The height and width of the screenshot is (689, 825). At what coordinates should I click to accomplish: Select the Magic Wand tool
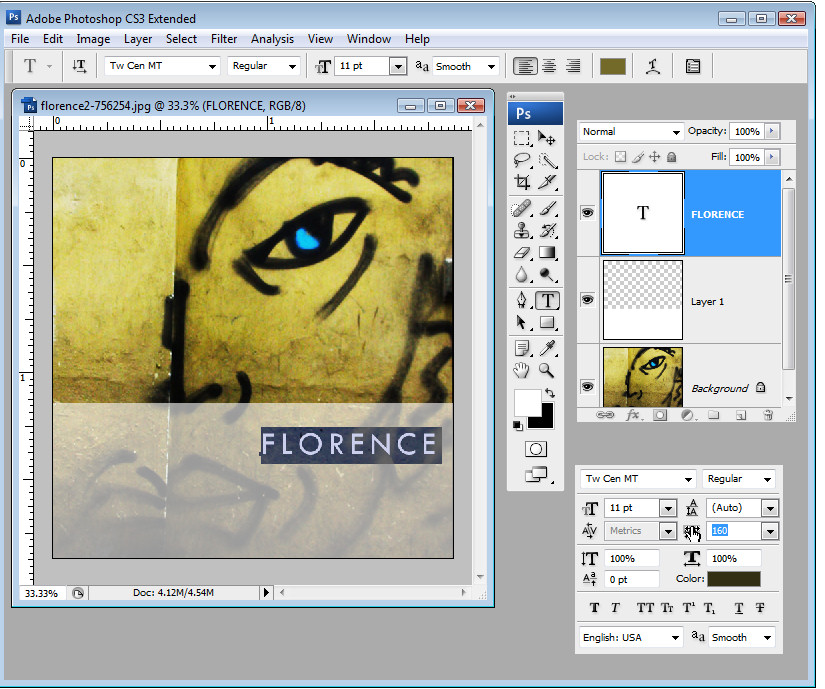click(x=547, y=159)
